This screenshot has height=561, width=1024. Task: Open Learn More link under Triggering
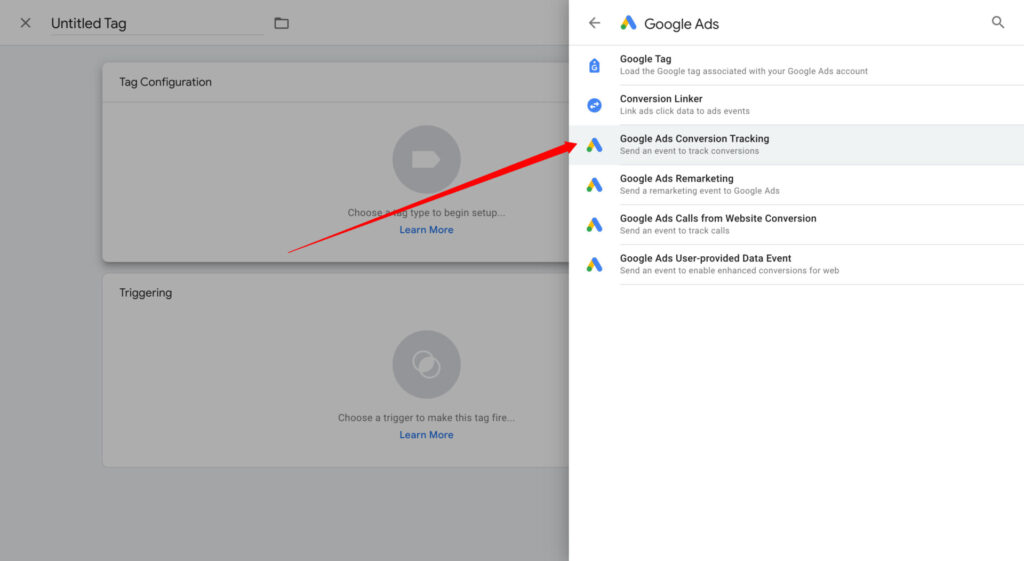(426, 435)
